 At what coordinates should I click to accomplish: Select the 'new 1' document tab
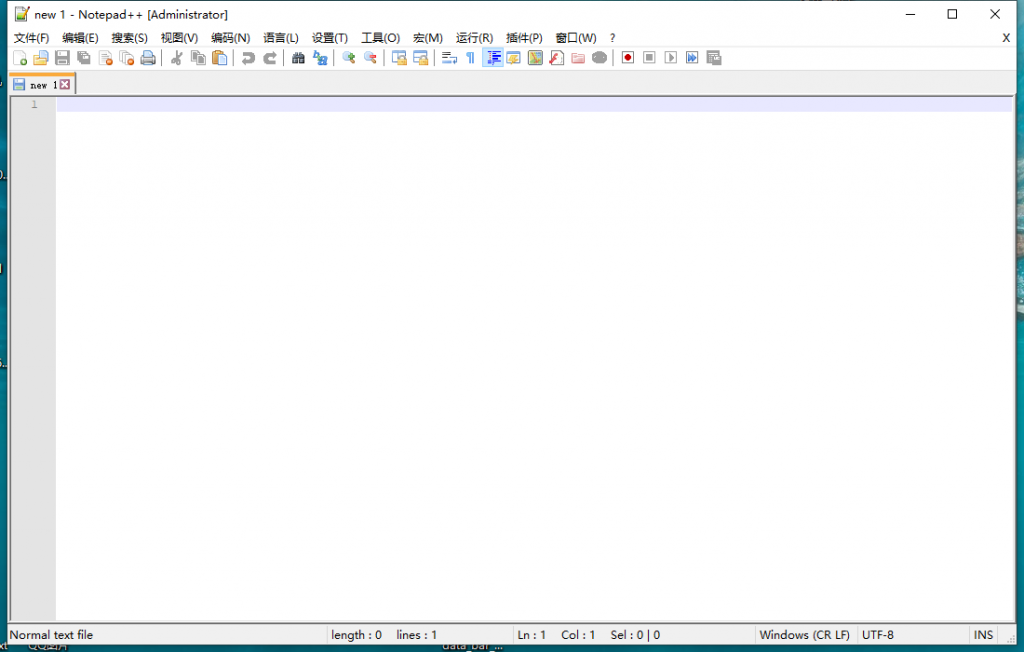point(38,85)
